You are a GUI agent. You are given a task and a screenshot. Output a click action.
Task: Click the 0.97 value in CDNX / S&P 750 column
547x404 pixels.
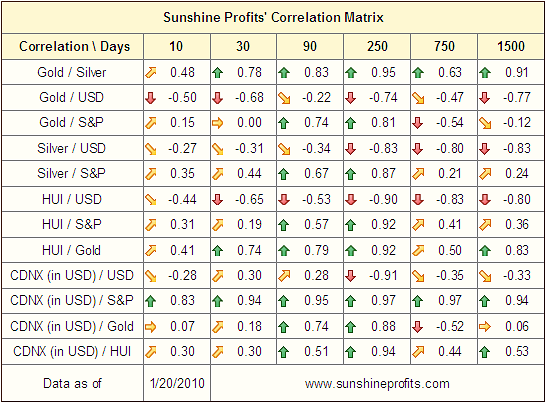pos(450,301)
